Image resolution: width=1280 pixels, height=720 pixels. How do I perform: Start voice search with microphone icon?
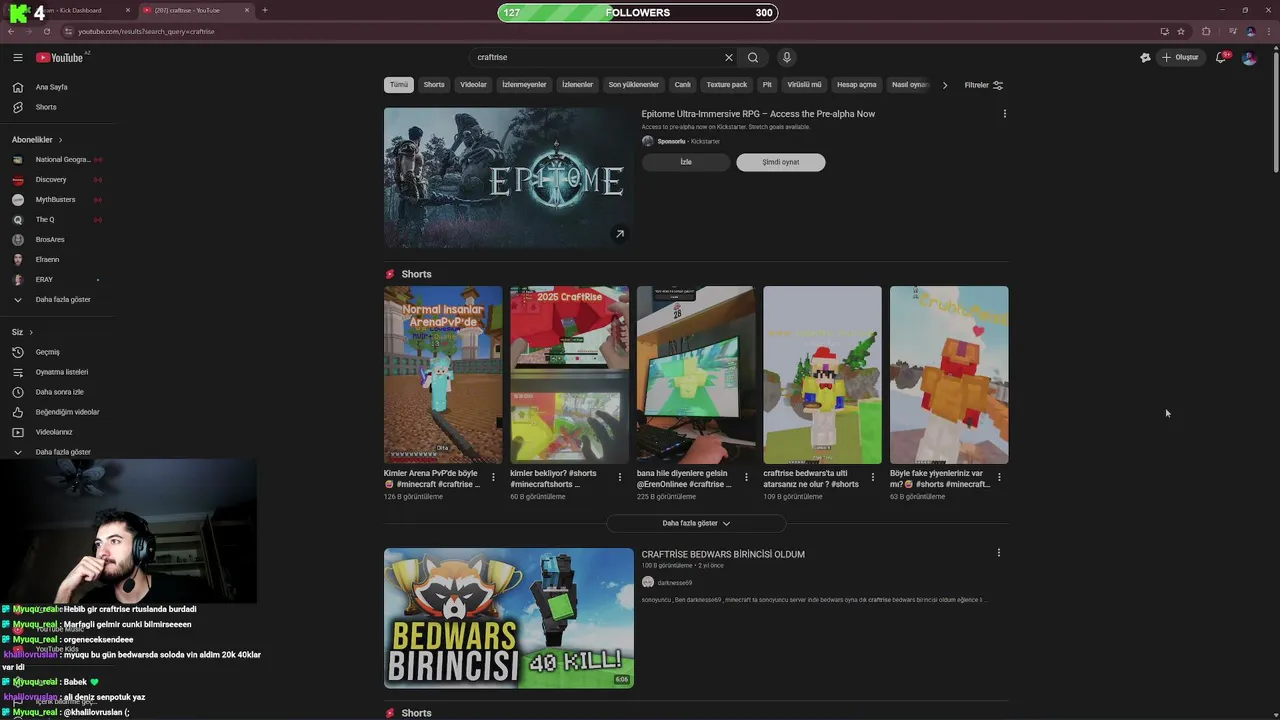(x=787, y=57)
